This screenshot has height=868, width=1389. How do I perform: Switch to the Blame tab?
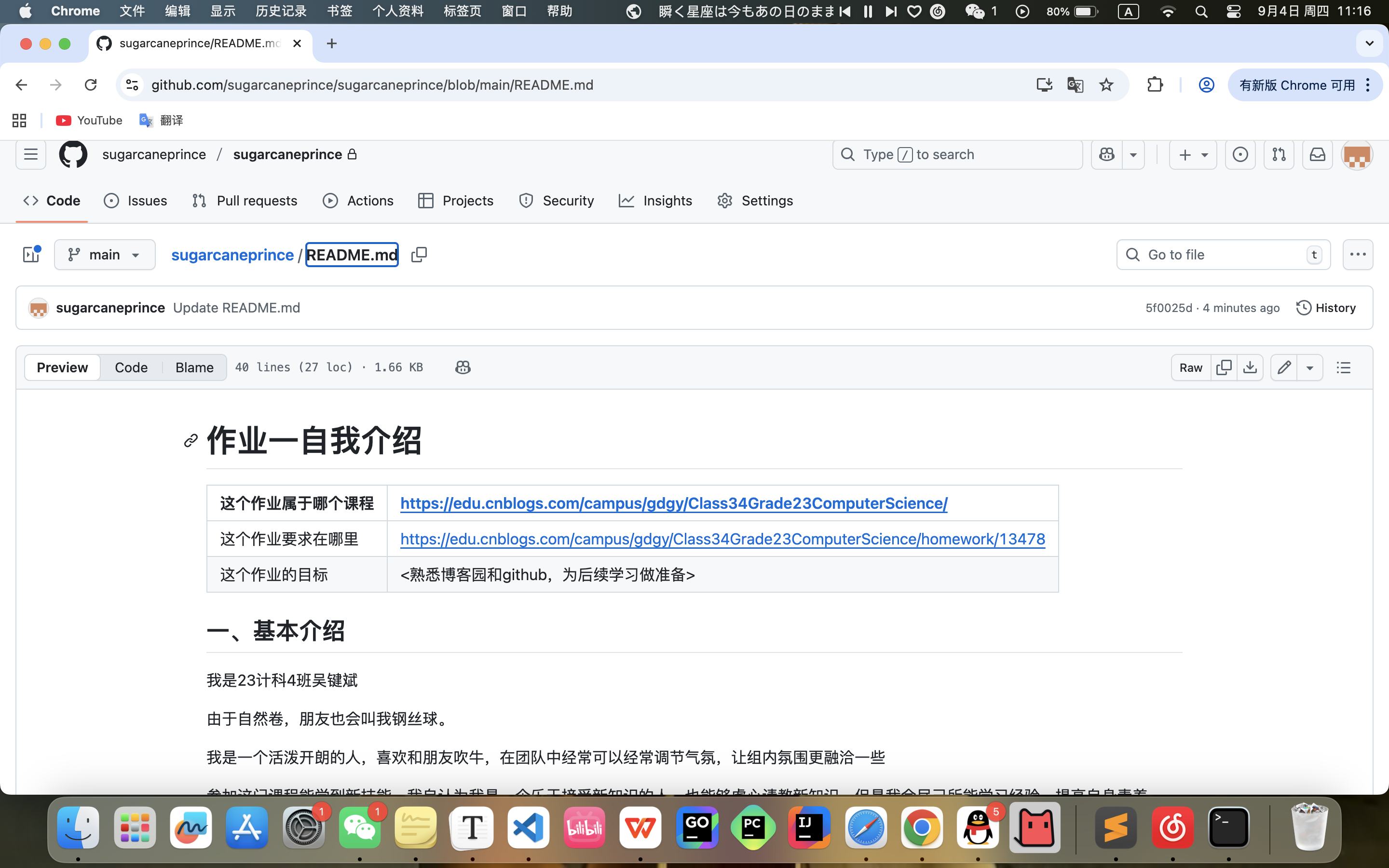[x=194, y=367]
